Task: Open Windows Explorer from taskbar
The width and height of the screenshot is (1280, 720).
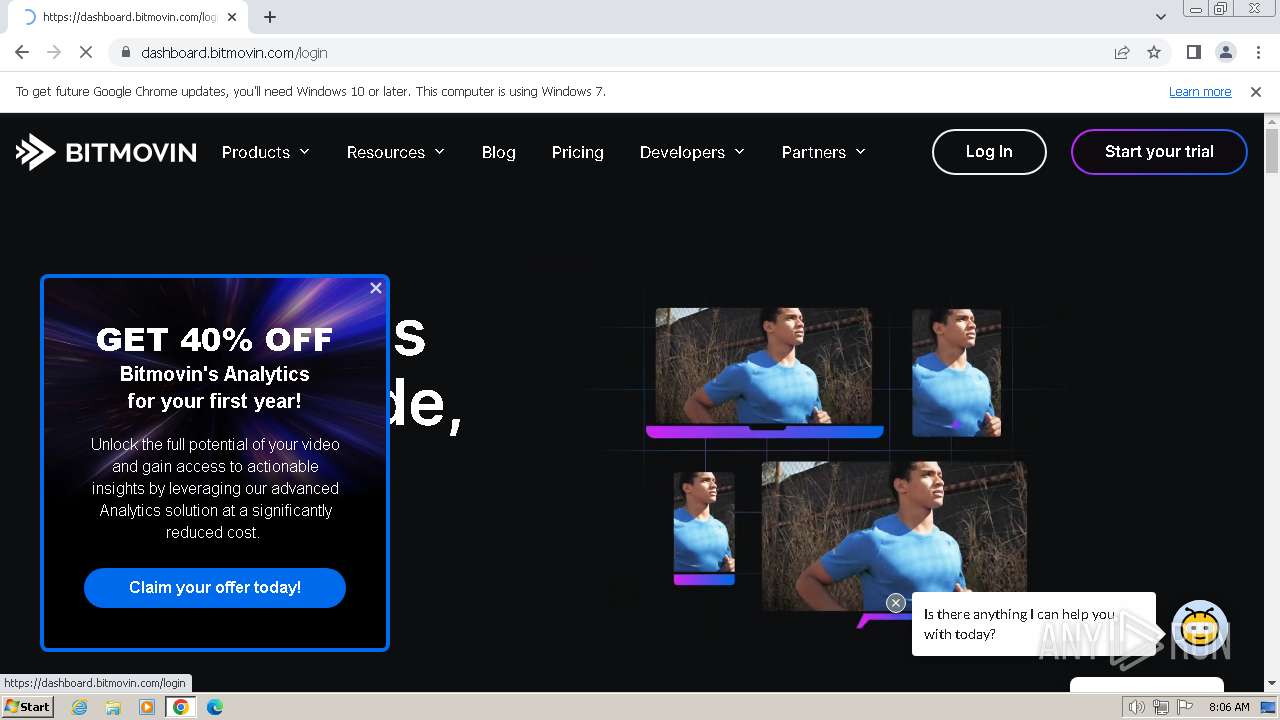Action: 113,707
